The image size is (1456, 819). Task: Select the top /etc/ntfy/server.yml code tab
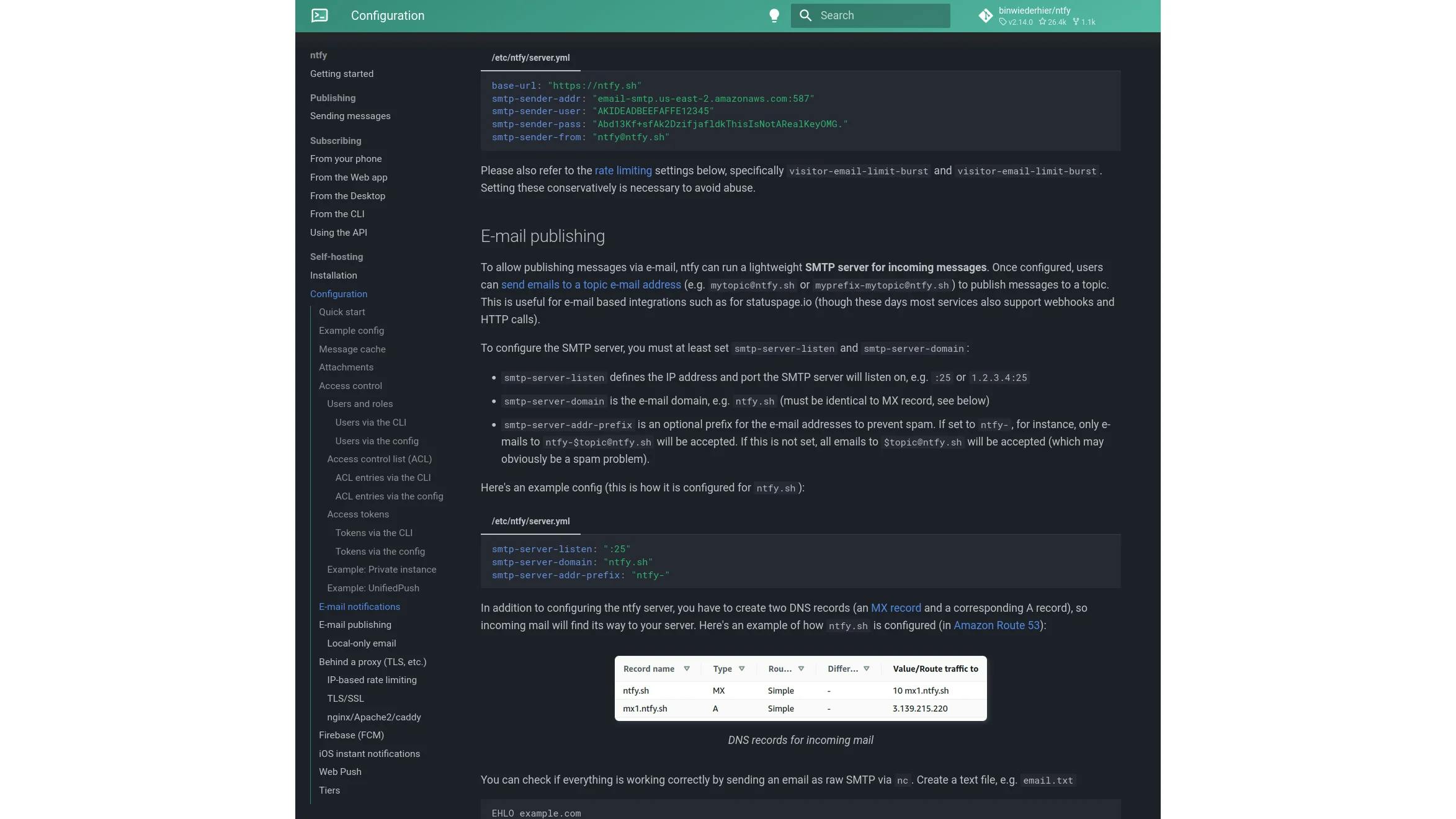tap(530, 58)
